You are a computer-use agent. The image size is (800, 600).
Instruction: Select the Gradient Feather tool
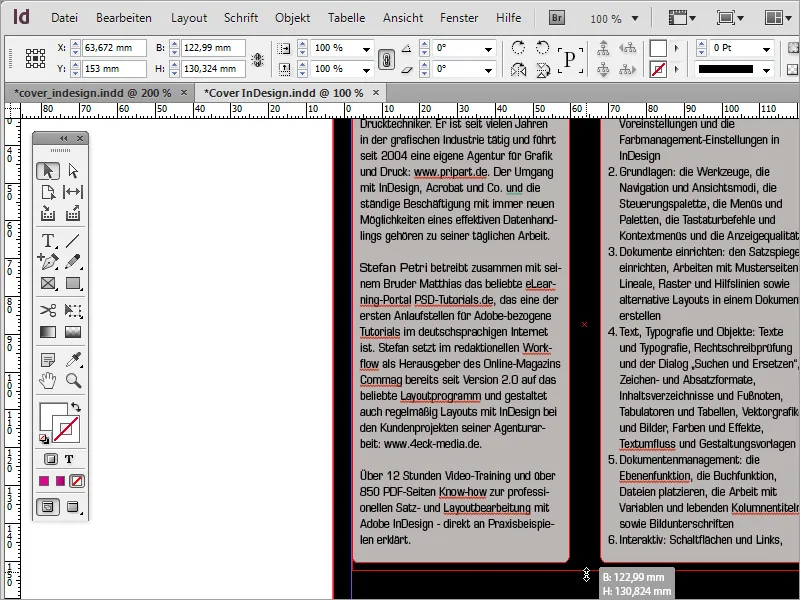tap(73, 332)
